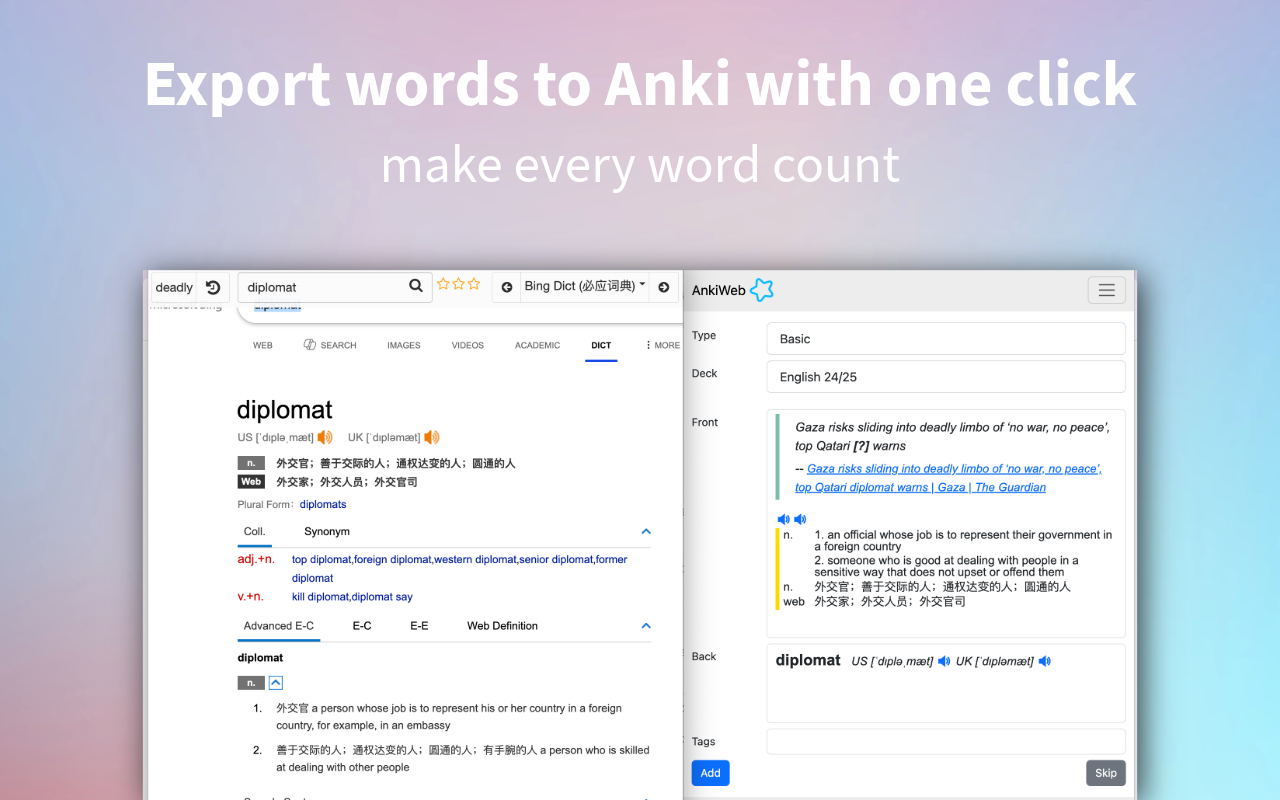Navigate forward using the right circular arrow
The height and width of the screenshot is (800, 1280).
click(663, 286)
